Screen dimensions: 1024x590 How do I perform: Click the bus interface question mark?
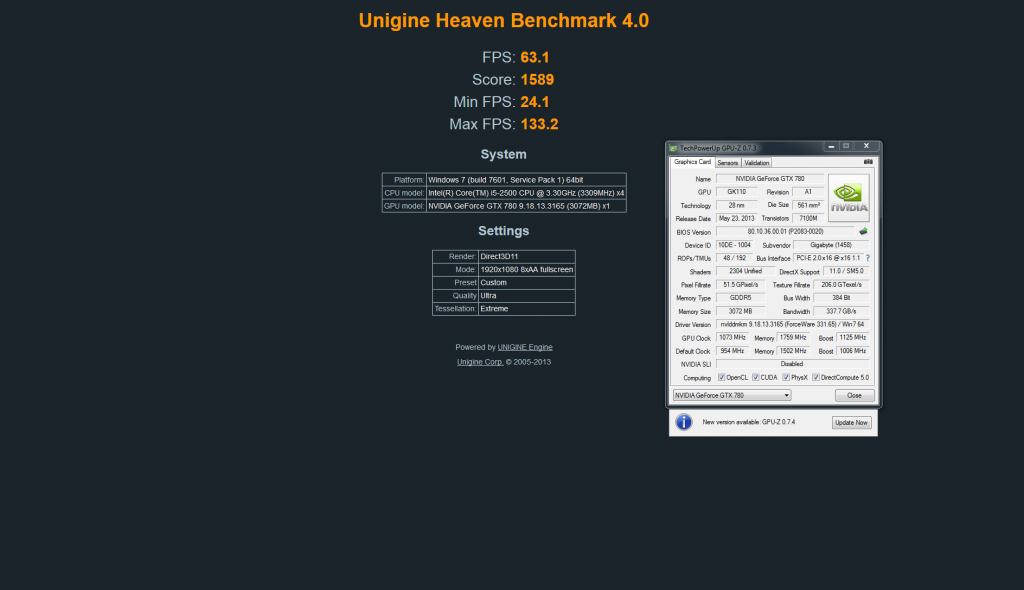coord(867,258)
